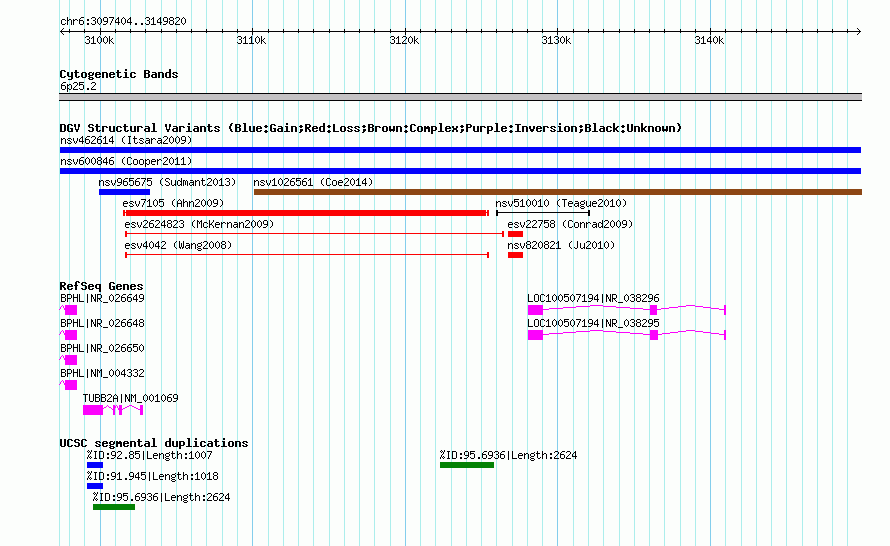Screen dimensions: 890x546
Task: Click the first exon block of NR_038296 transcript
Action: tap(535, 310)
